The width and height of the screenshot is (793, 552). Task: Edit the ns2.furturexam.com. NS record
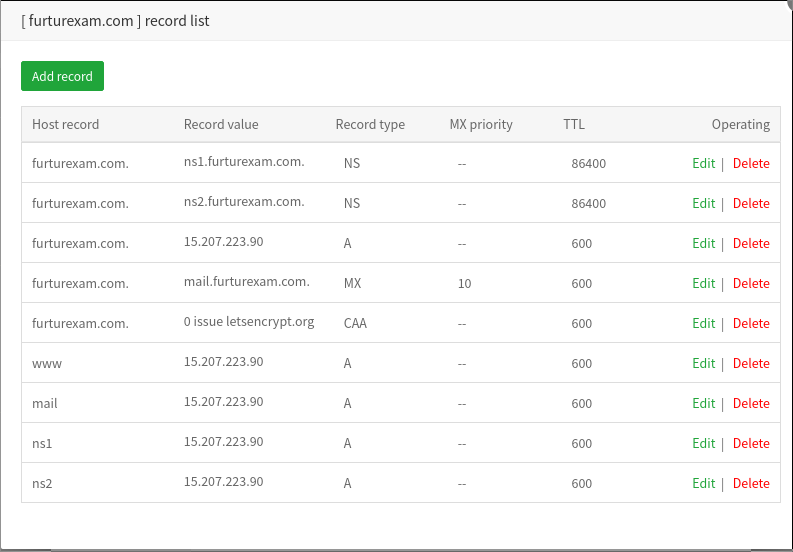pyautogui.click(x=703, y=203)
